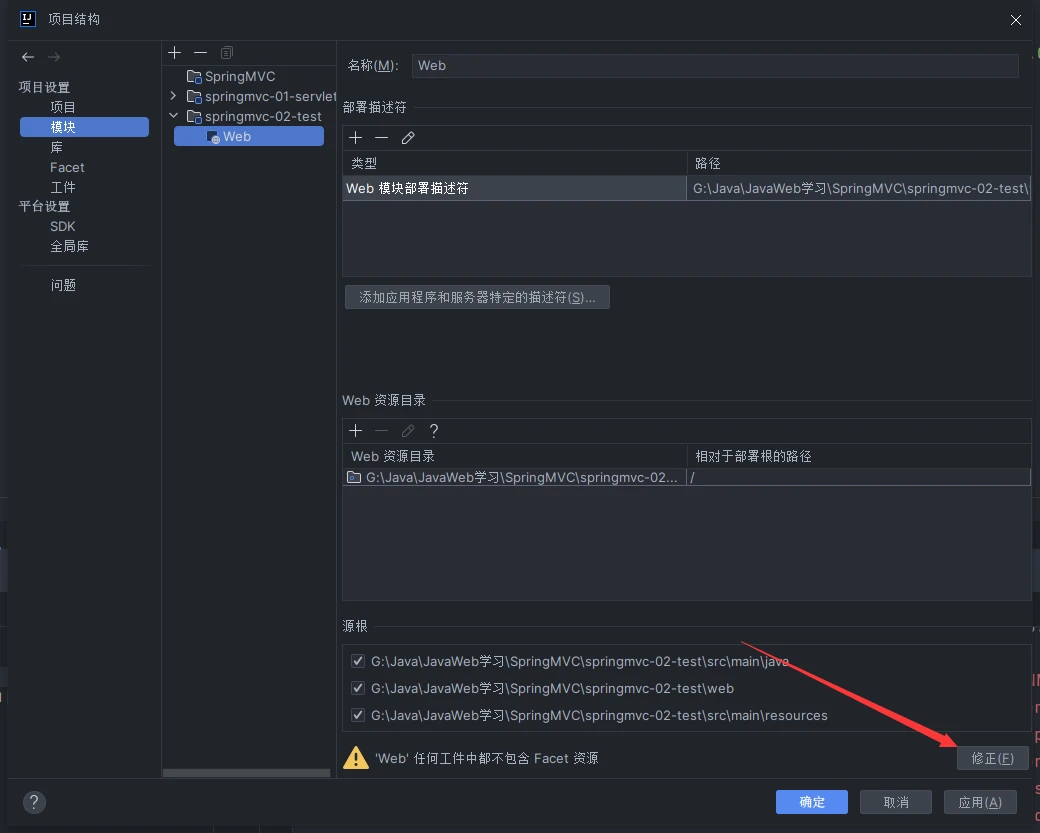Click the help question mark at bottom left
Image resolution: width=1040 pixels, height=833 pixels.
coord(34,802)
